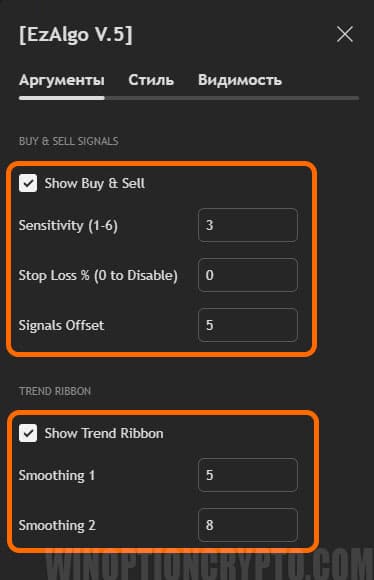Viewport: 374px width, 580px height.
Task: Click the Smoothing 2 label
Action: tap(57, 525)
